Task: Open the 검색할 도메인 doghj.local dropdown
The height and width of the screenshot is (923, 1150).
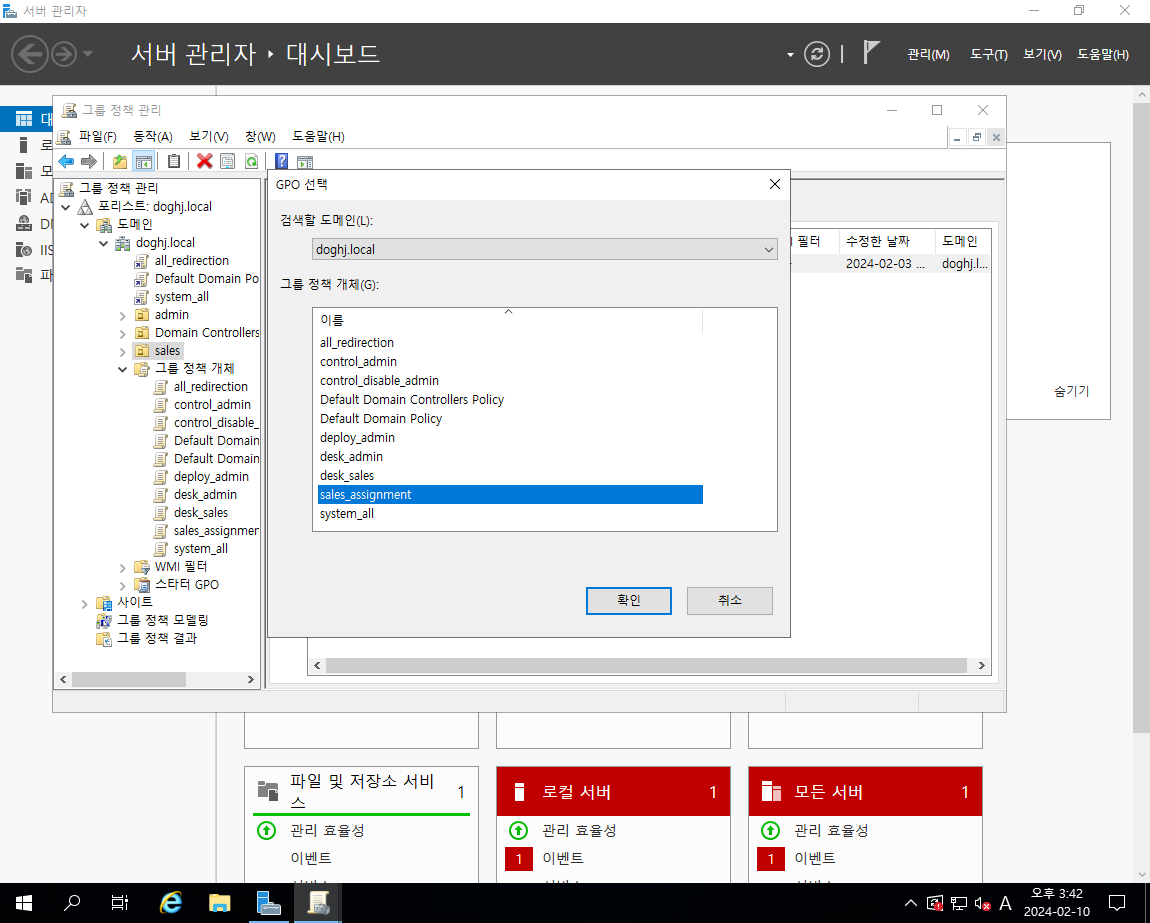Action: point(544,249)
